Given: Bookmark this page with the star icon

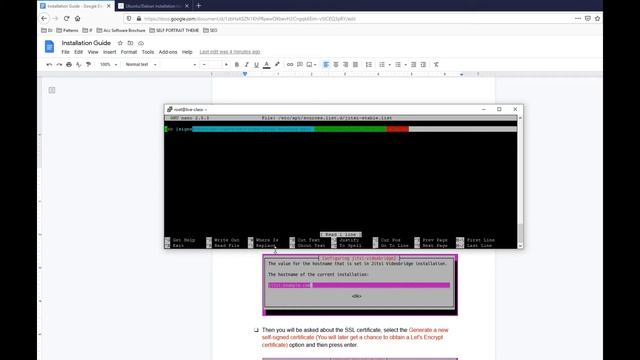Looking at the screenshot, I should click(598, 18).
